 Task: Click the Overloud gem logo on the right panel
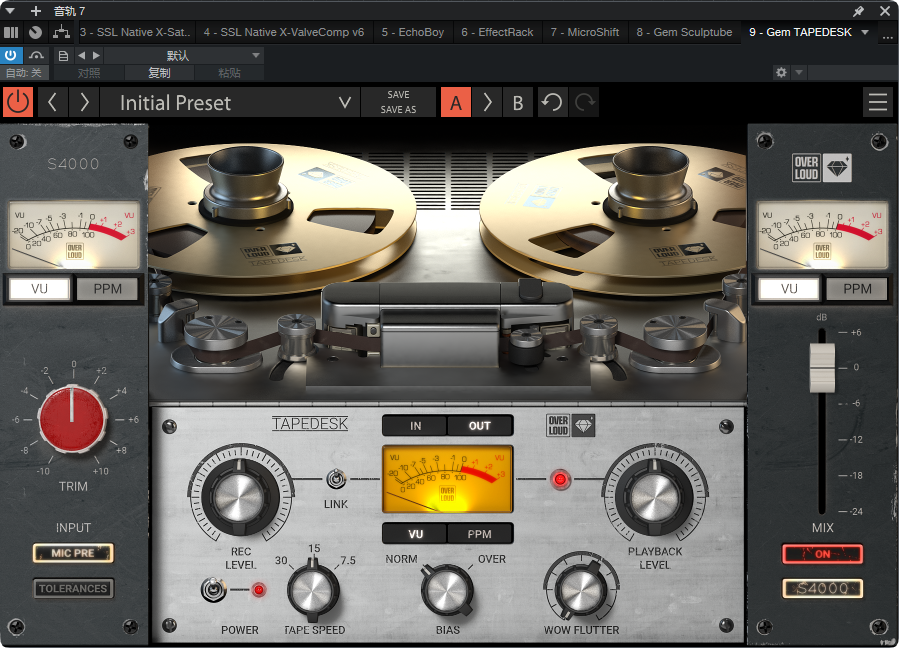822,168
